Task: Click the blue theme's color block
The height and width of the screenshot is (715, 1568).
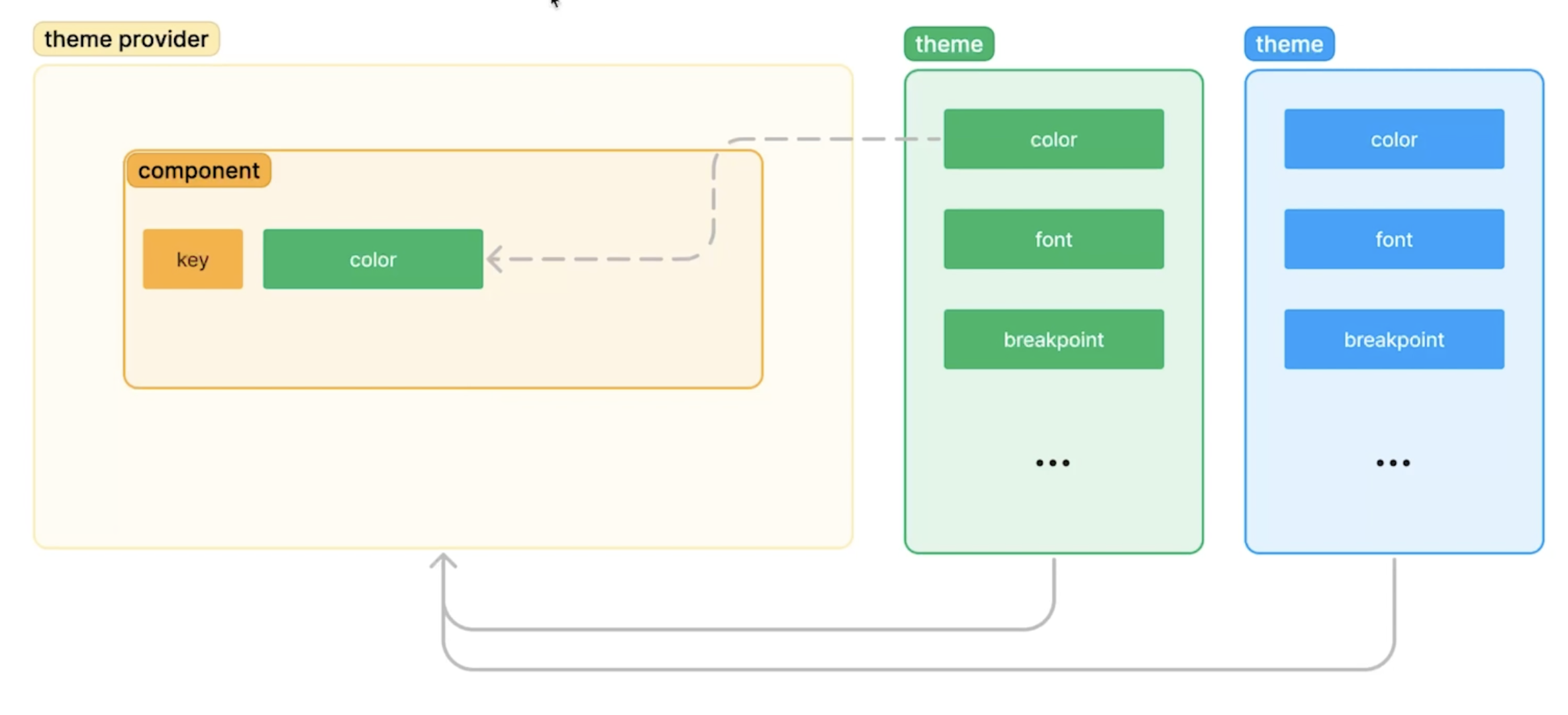Action: tap(1393, 139)
